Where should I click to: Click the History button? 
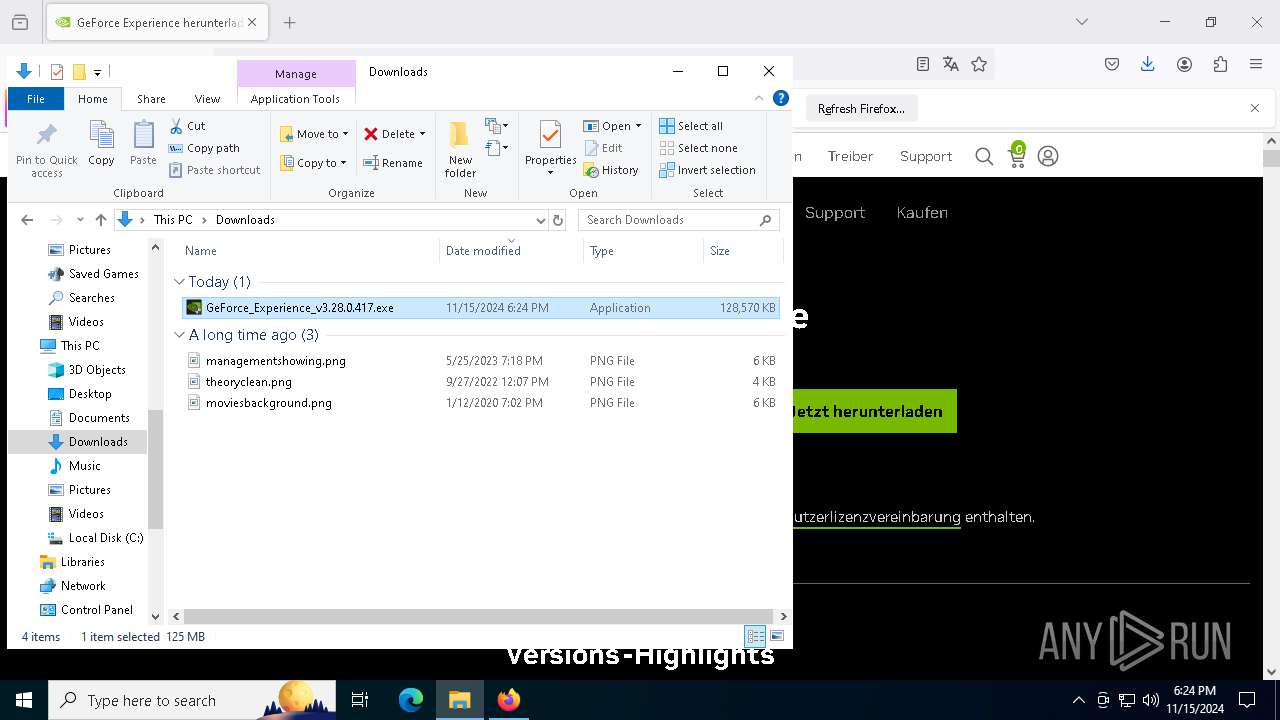(611, 170)
